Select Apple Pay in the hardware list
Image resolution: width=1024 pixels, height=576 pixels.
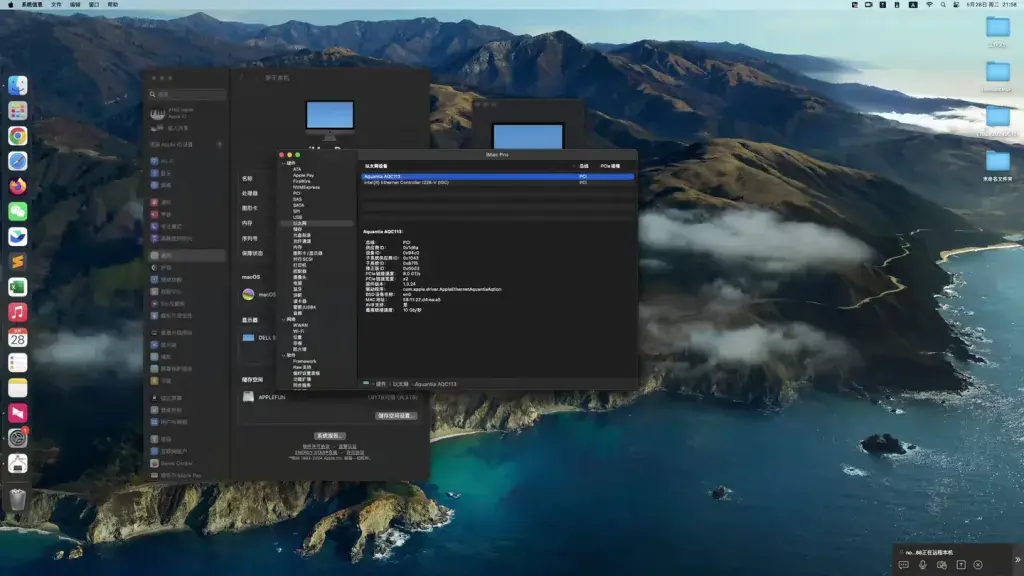[x=303, y=176]
